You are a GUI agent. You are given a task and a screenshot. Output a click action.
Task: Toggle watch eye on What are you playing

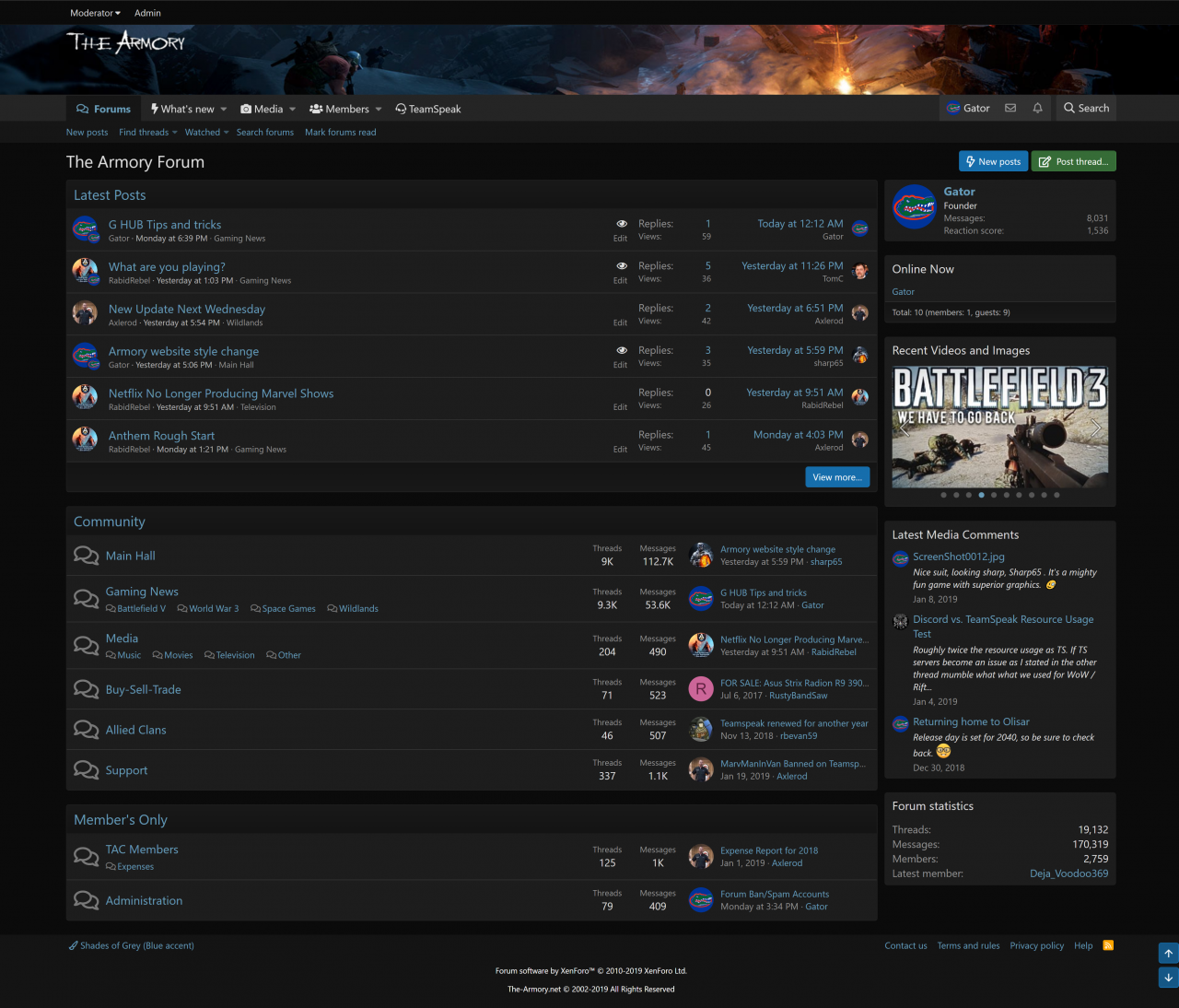[622, 266]
